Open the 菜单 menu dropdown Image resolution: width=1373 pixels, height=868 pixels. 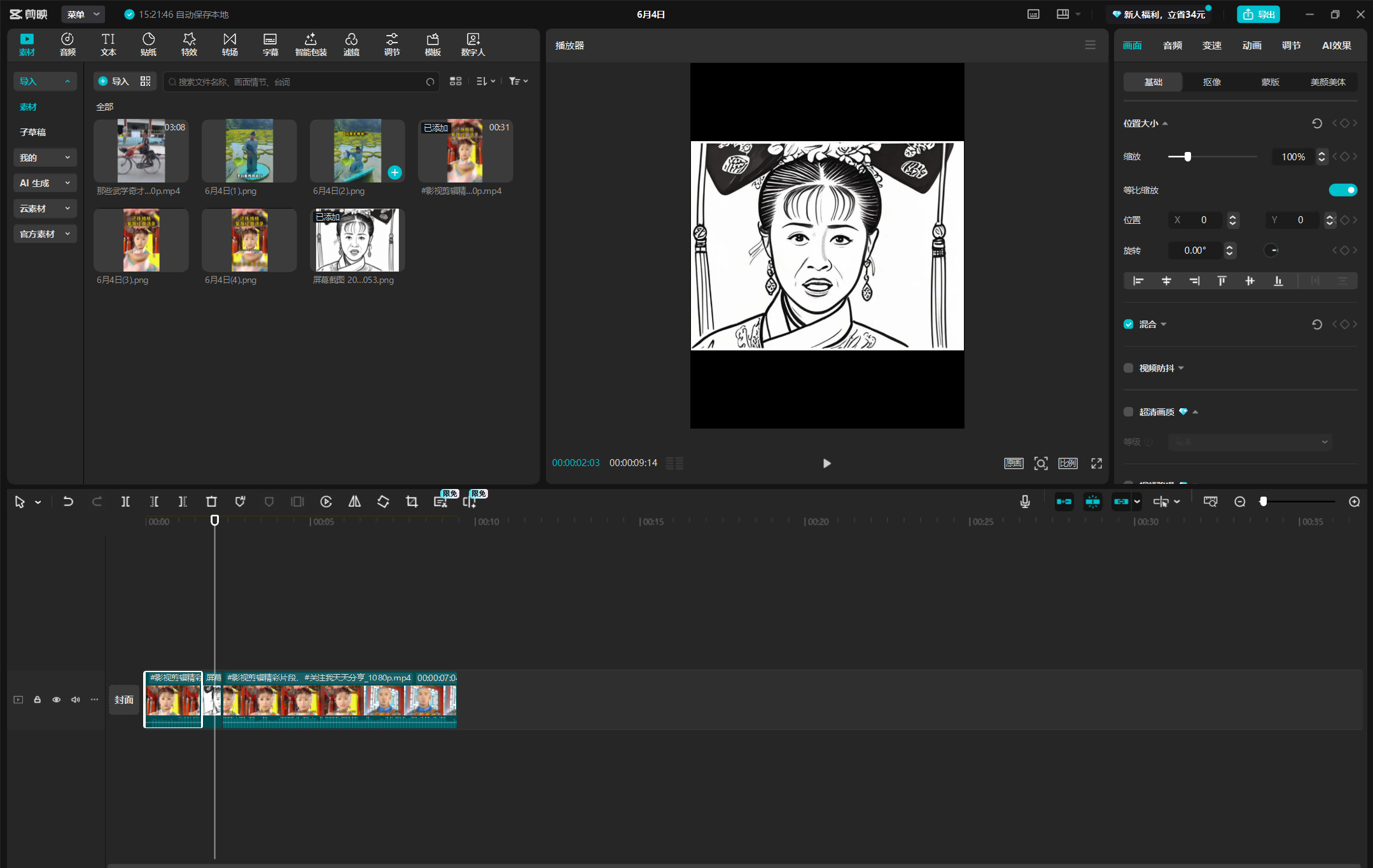(x=83, y=14)
